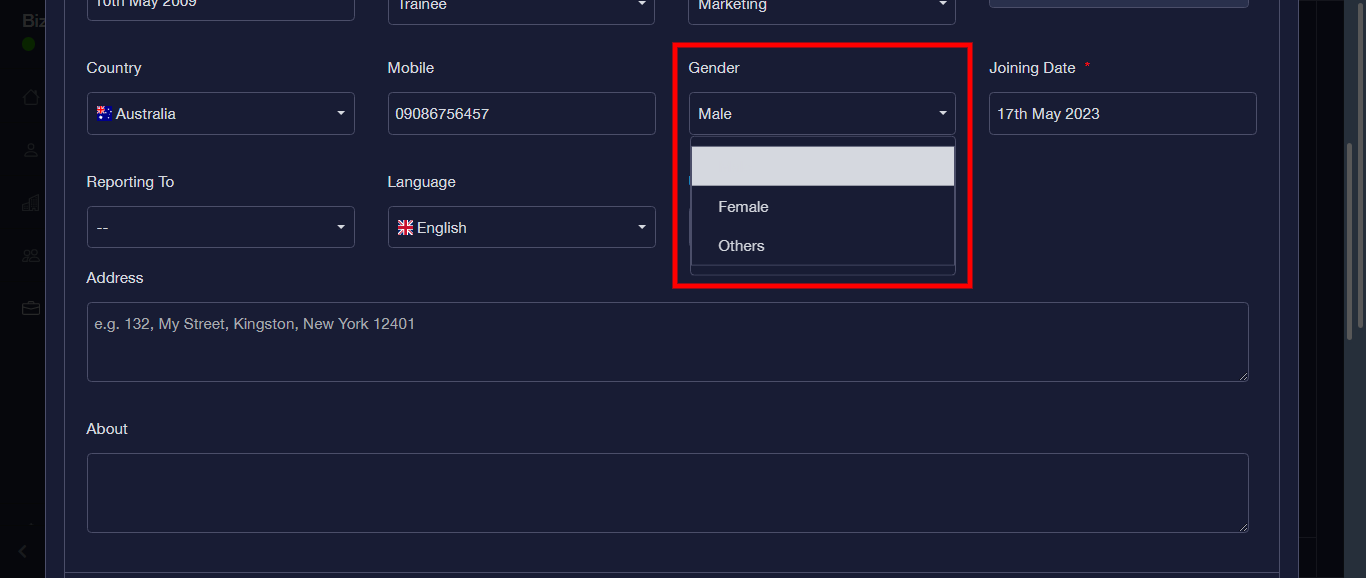Choose Others from the gender list

tap(741, 246)
